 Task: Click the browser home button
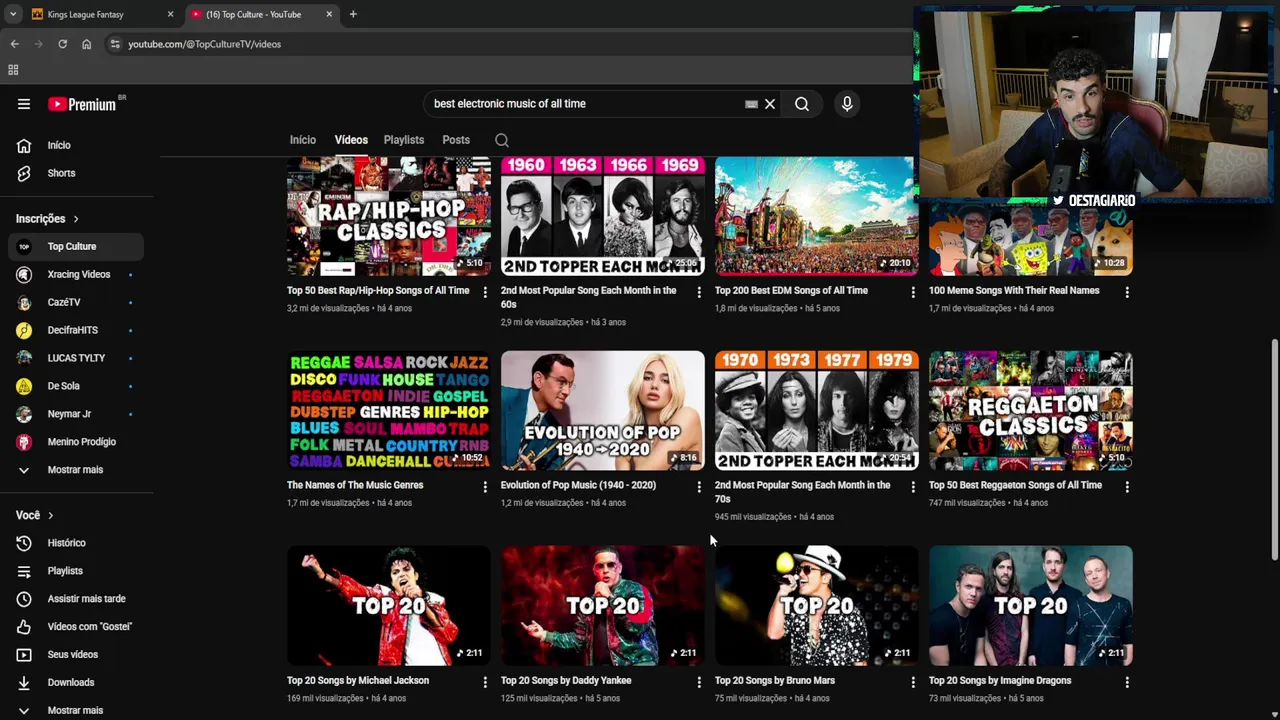coord(86,44)
